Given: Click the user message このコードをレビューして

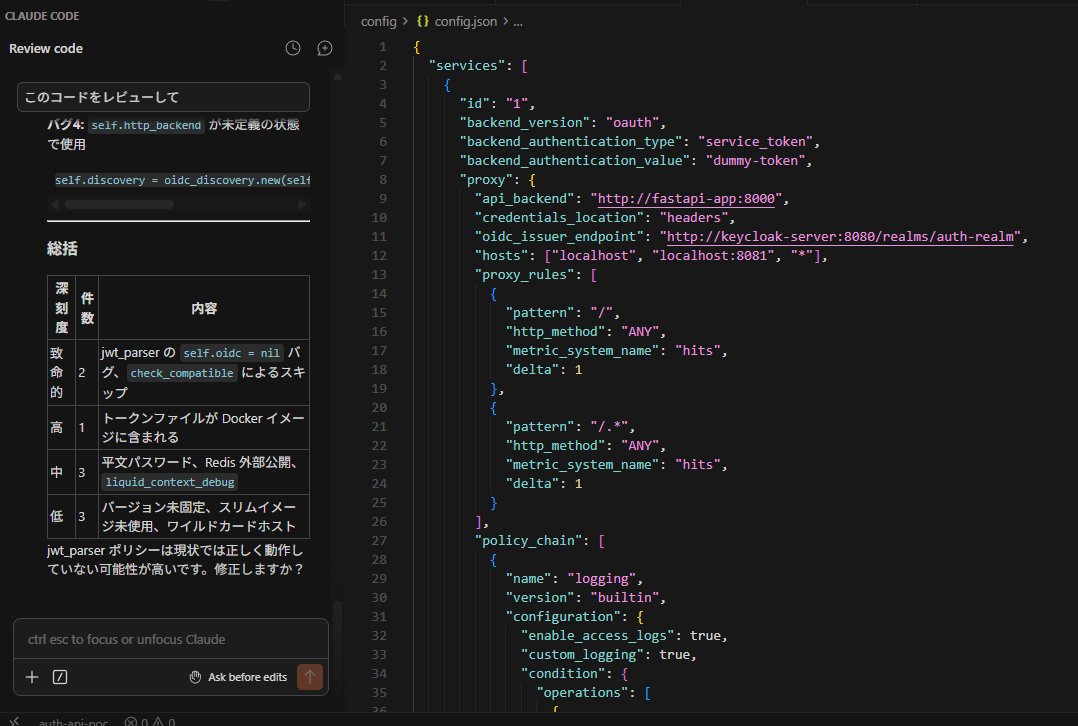Looking at the screenshot, I should [163, 97].
